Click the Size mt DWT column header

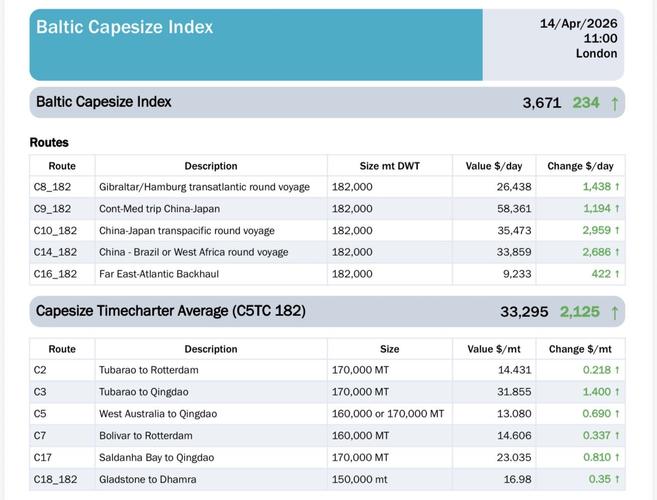(389, 166)
